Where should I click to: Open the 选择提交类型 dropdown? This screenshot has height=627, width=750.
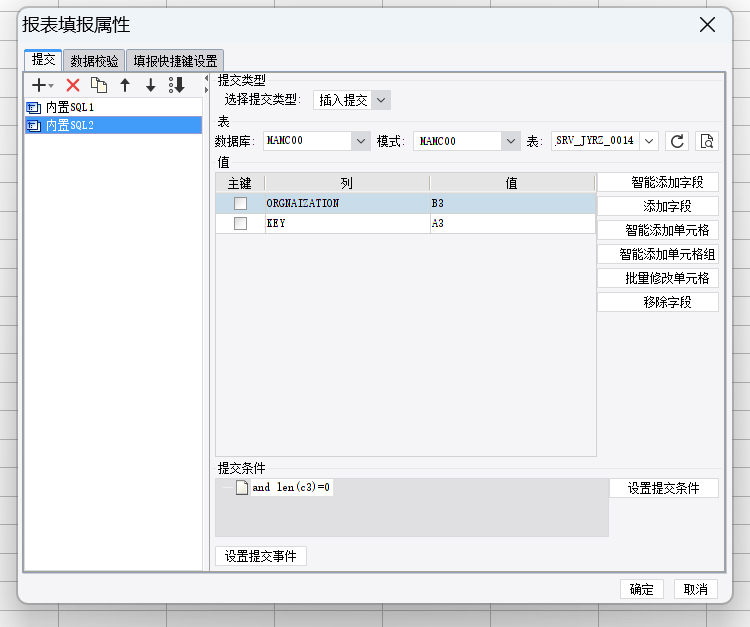(x=381, y=100)
